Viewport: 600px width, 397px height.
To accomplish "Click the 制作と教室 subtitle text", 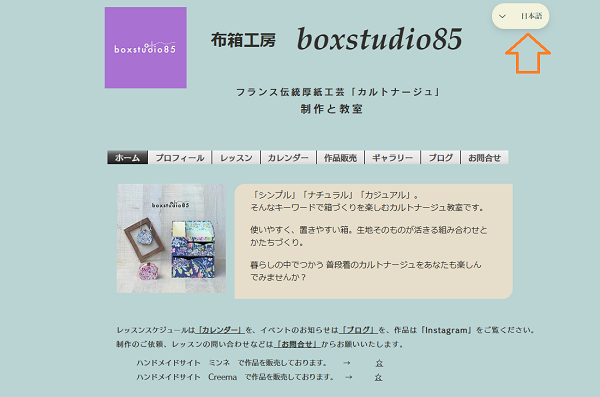I will coord(331,109).
